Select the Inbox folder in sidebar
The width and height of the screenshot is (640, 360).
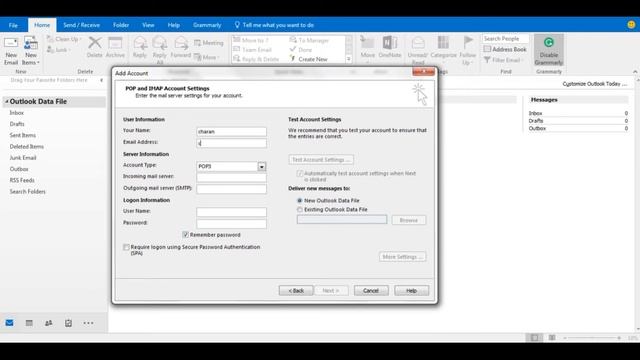tap(17, 113)
